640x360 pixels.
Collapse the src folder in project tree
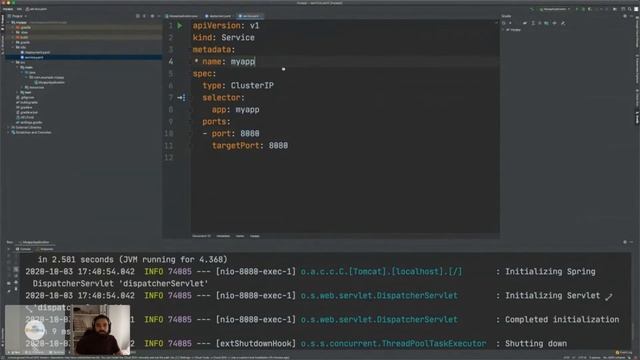[x=13, y=62]
